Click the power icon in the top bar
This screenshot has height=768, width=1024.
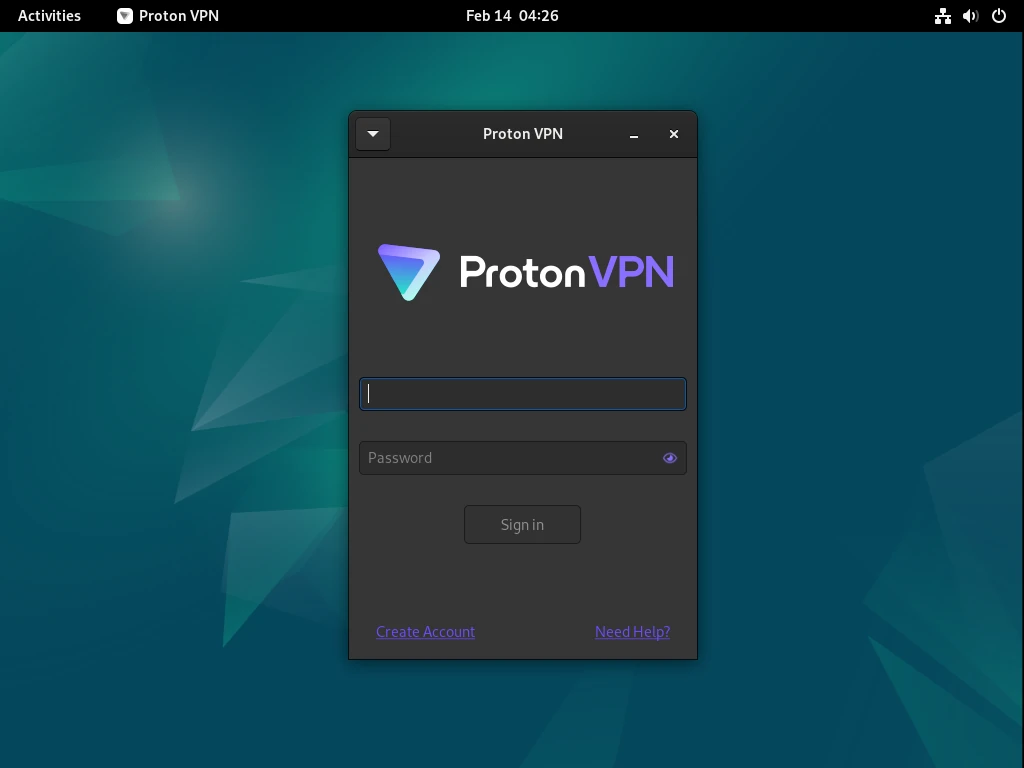(999, 16)
